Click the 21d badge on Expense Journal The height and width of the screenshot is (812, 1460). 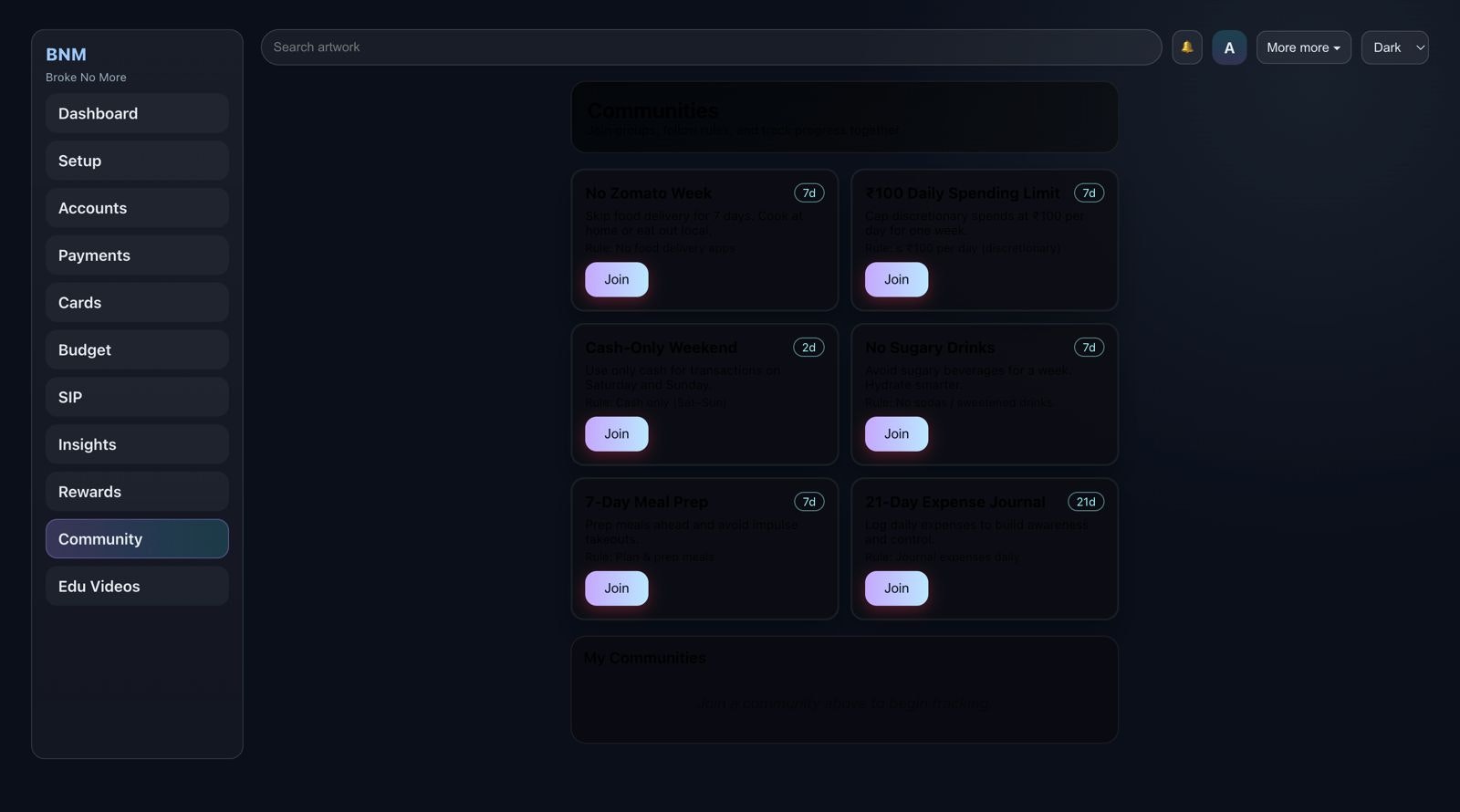pyautogui.click(x=1086, y=502)
